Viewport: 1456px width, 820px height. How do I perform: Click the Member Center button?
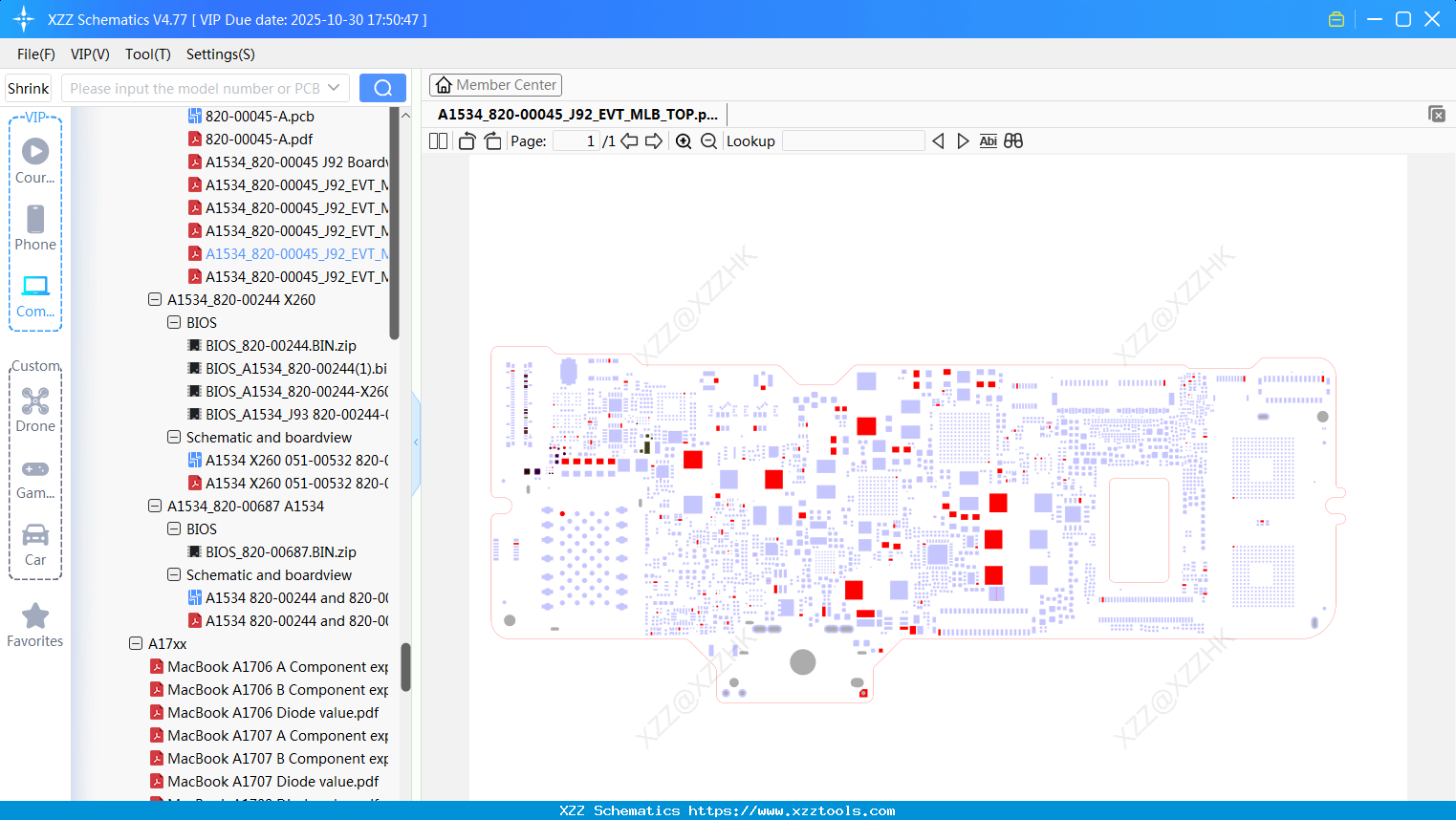[x=496, y=85]
